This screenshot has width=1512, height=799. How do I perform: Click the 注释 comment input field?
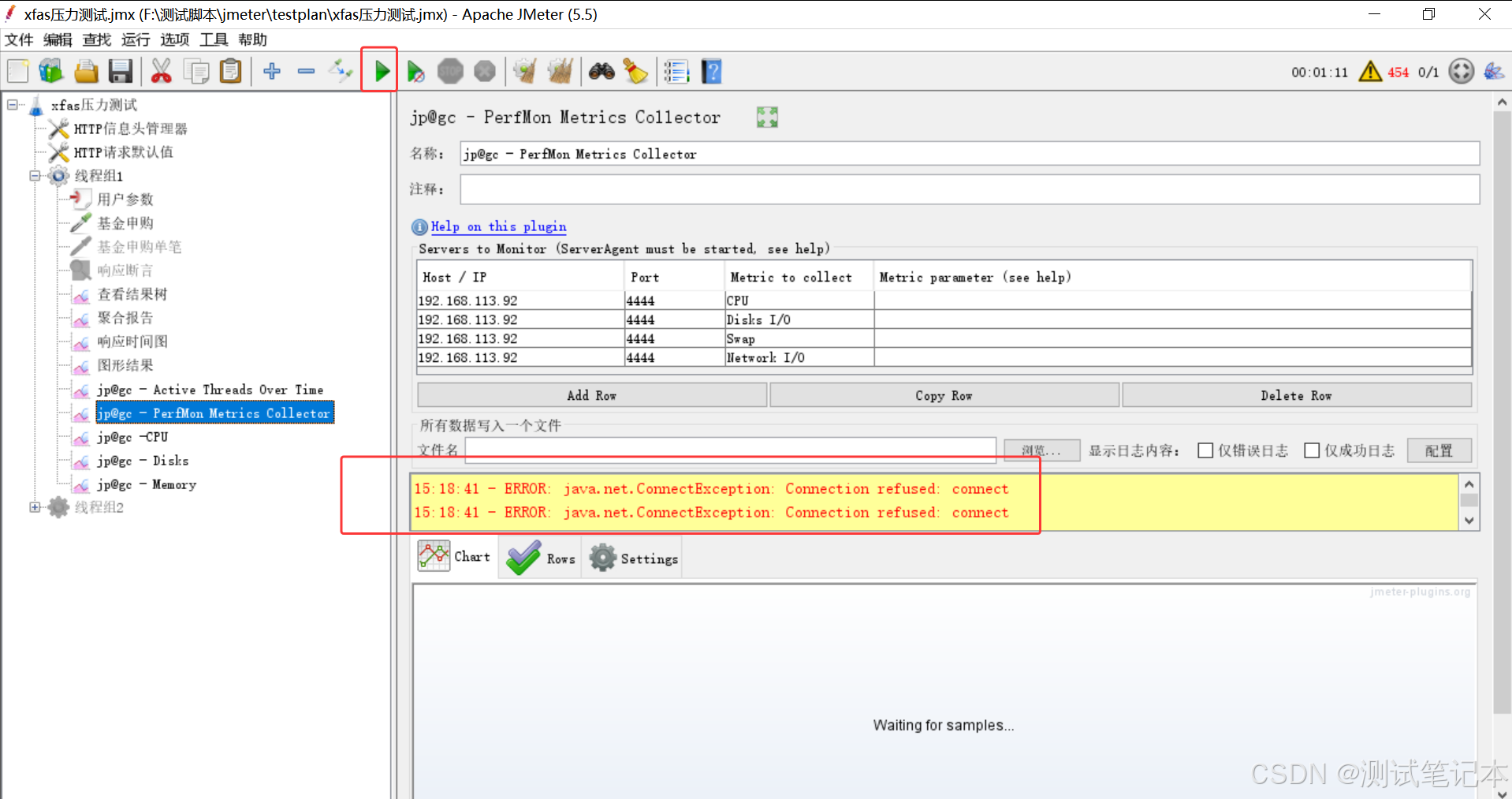point(970,189)
